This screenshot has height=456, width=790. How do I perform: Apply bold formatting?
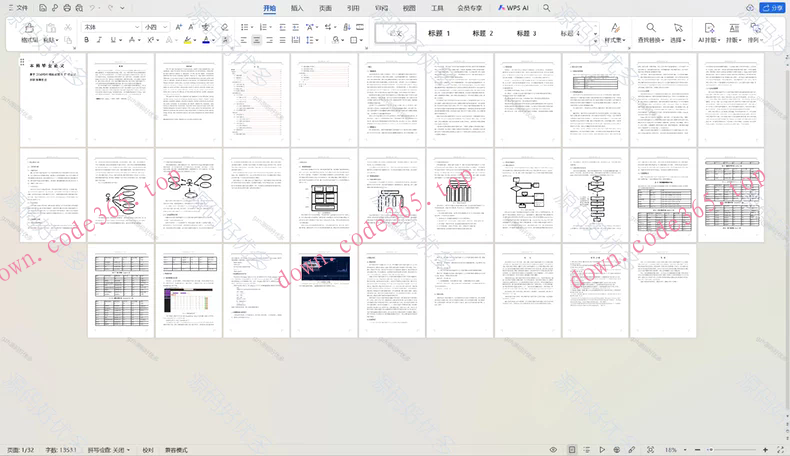(86, 41)
